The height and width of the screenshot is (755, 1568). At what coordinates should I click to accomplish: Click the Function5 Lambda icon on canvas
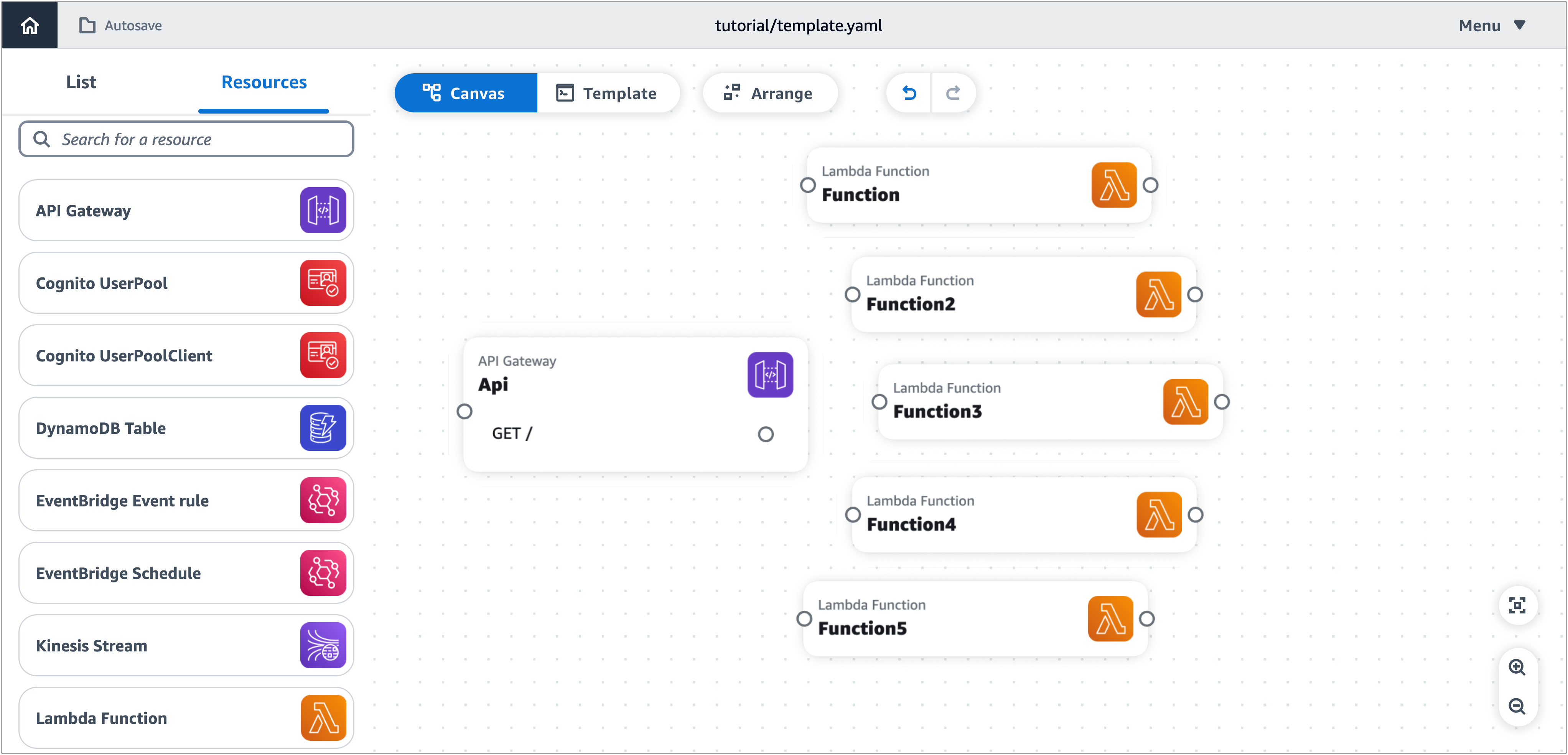pos(1109,618)
